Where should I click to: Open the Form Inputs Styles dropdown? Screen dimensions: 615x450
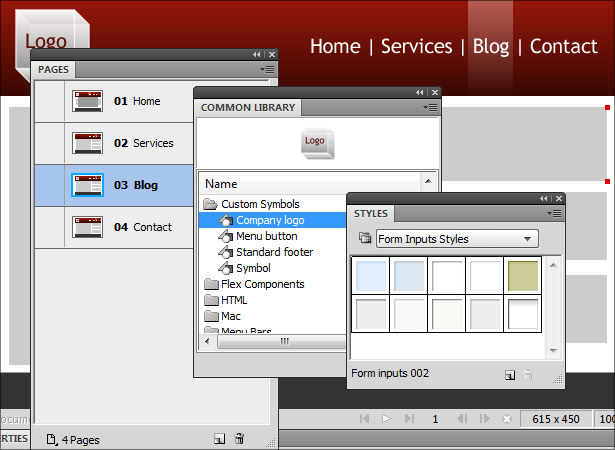(457, 239)
